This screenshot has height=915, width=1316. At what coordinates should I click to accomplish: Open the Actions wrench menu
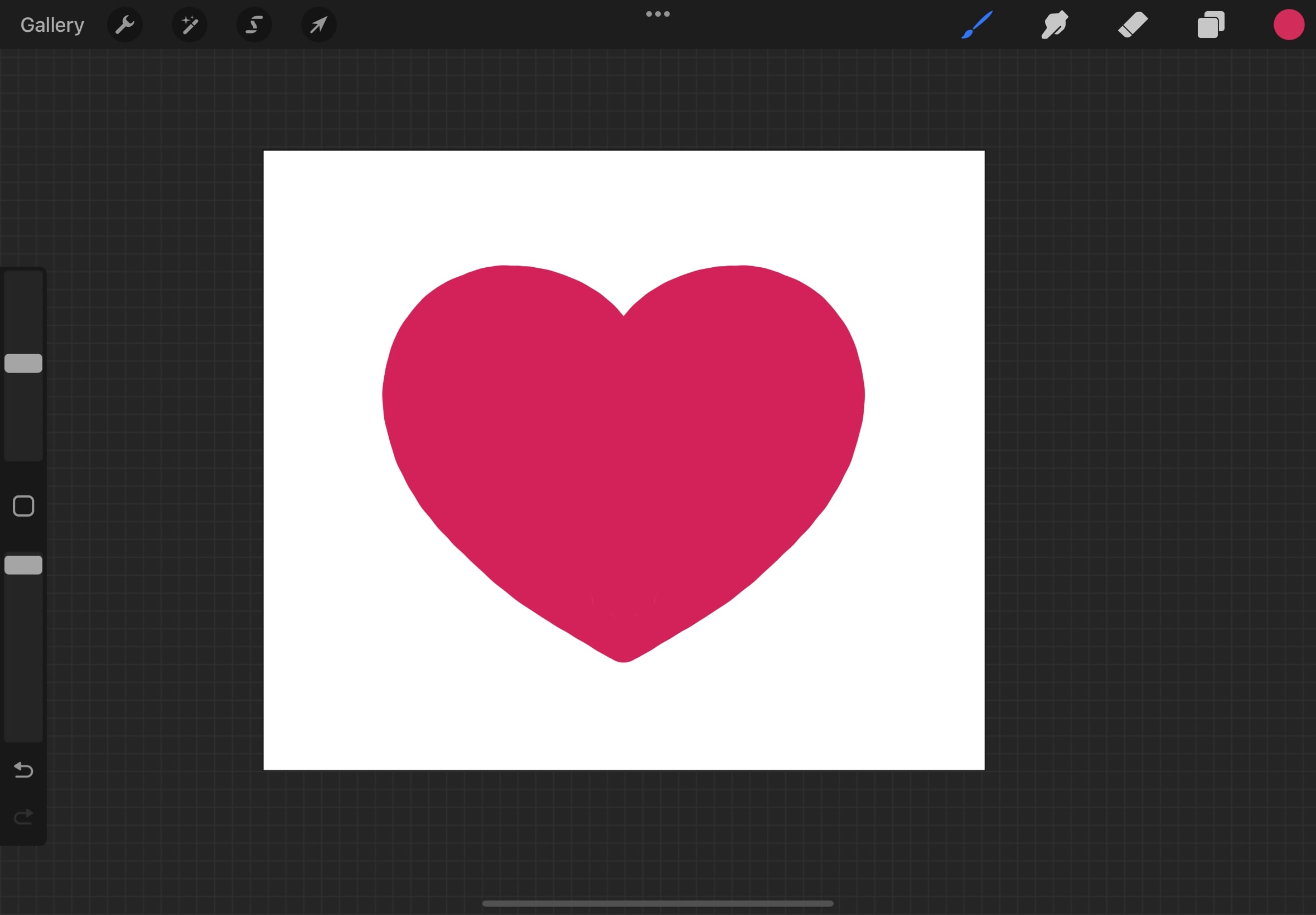(x=124, y=25)
